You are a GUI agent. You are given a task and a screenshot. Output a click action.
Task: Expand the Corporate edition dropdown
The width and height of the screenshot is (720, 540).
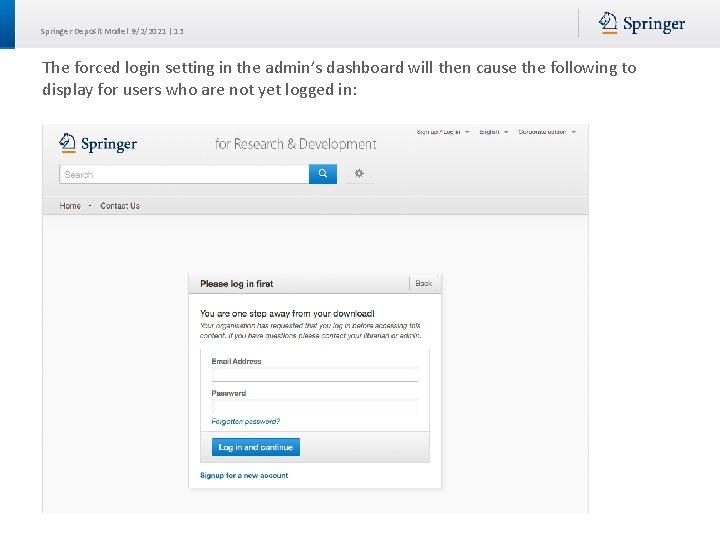click(546, 132)
